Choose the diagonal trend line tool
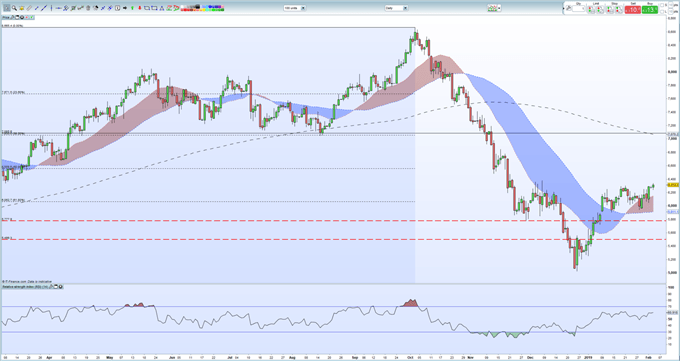Image resolution: width=680 pixels, height=361 pixels. (44, 8)
